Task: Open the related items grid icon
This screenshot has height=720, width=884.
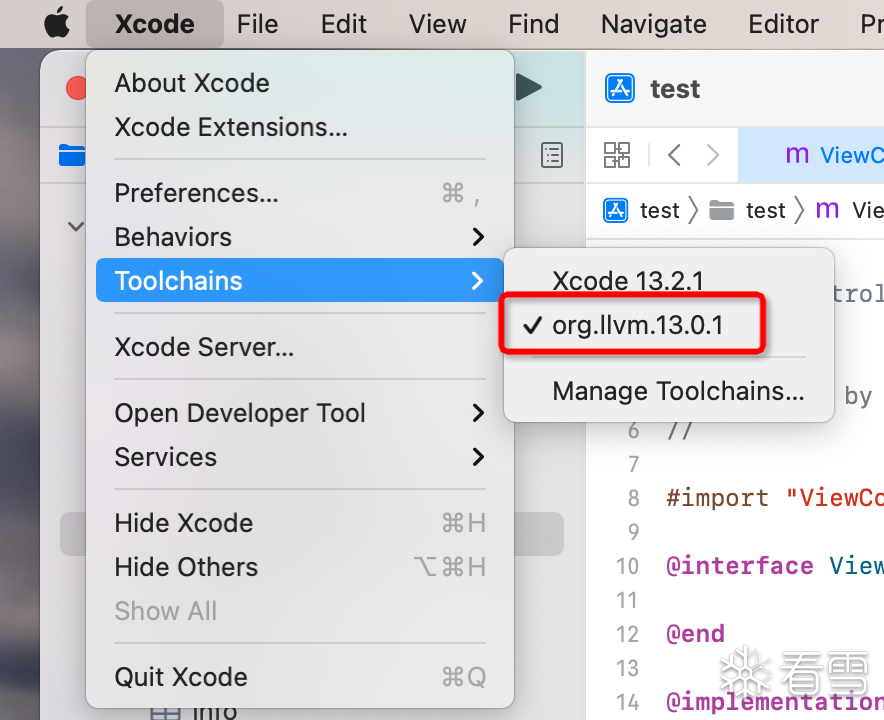Action: [x=617, y=155]
